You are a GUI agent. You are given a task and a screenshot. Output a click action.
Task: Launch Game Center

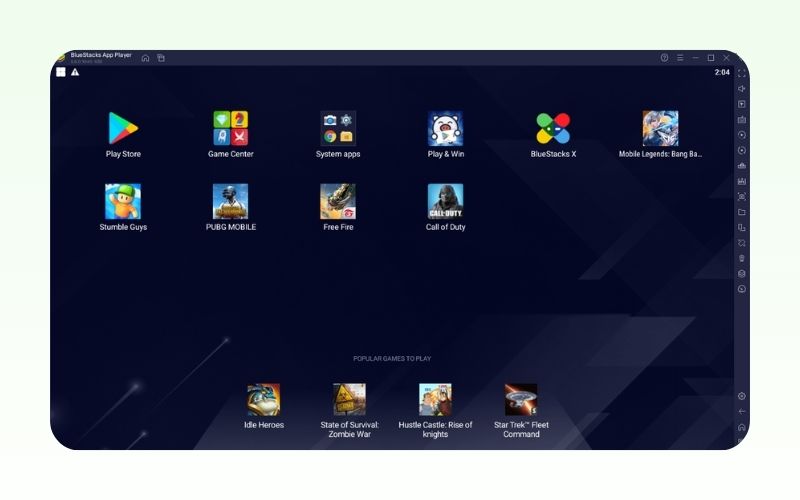231,128
